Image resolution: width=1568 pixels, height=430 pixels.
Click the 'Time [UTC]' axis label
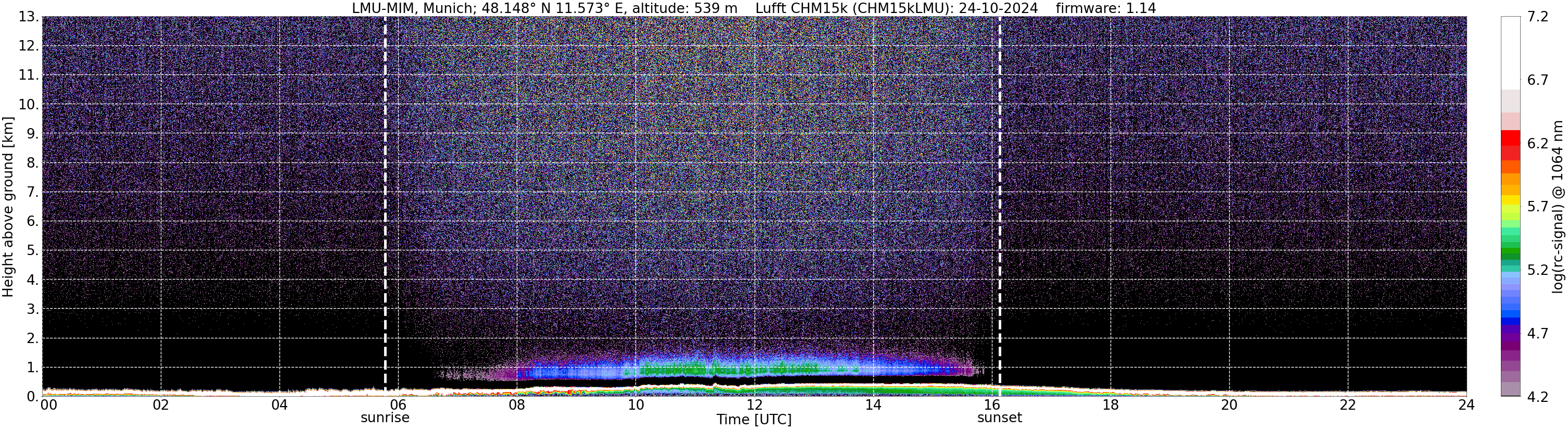pos(754,420)
